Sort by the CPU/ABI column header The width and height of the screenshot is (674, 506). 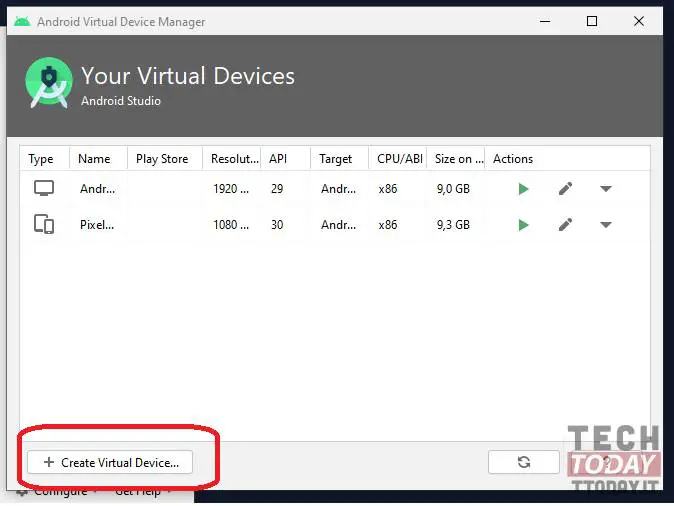point(400,159)
